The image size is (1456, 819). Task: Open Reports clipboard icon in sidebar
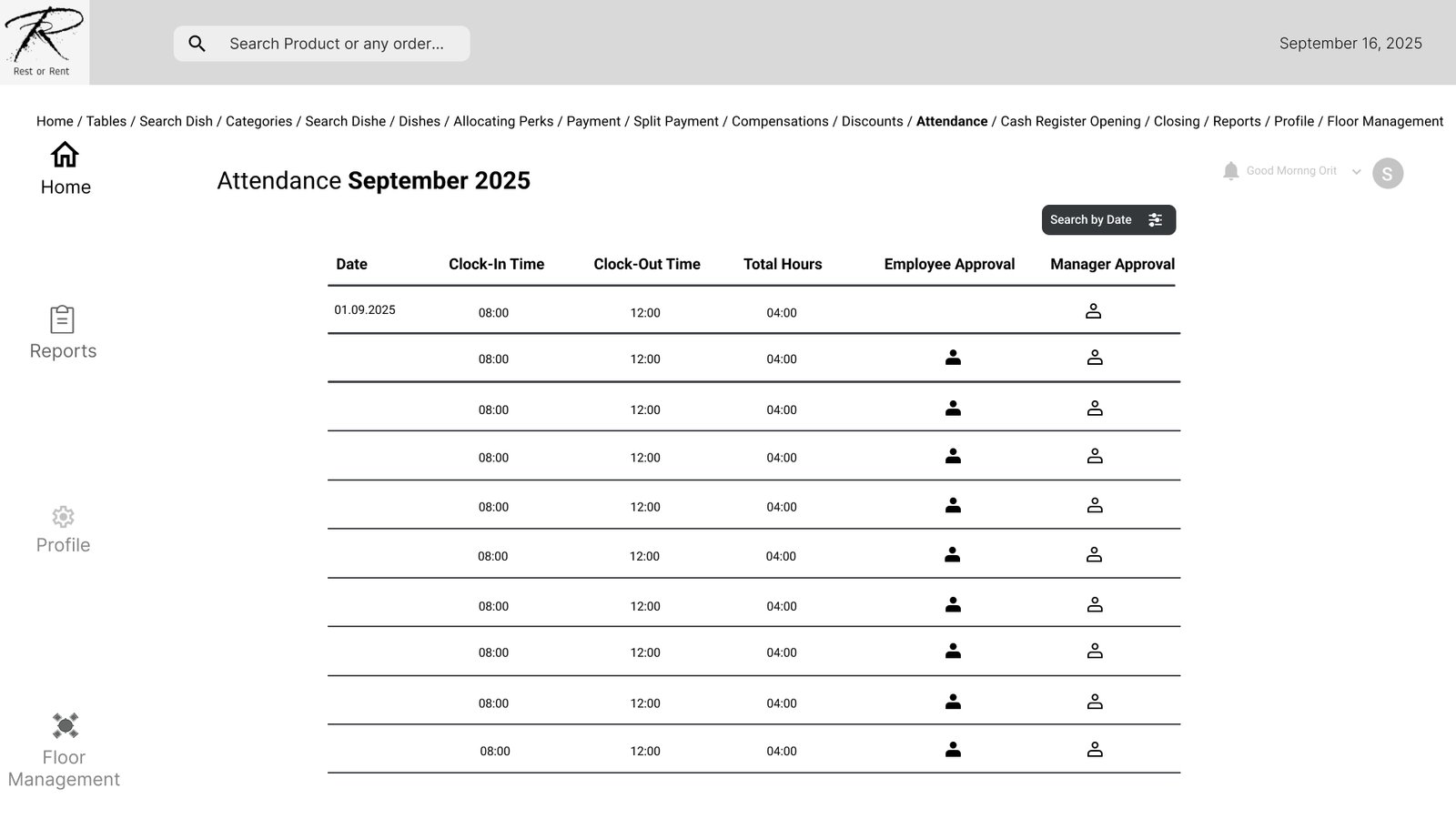click(x=62, y=319)
